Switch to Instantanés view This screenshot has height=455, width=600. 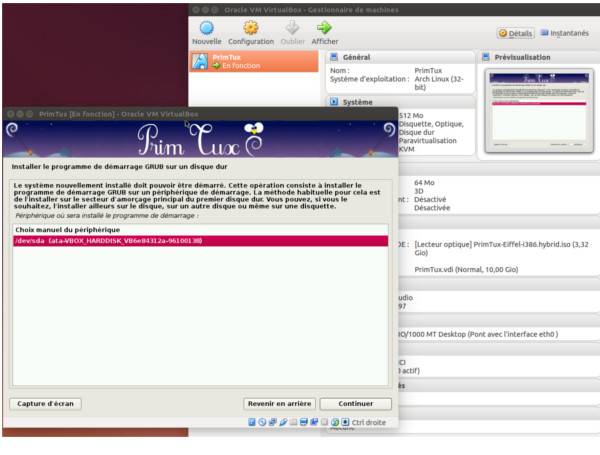pyautogui.click(x=564, y=33)
